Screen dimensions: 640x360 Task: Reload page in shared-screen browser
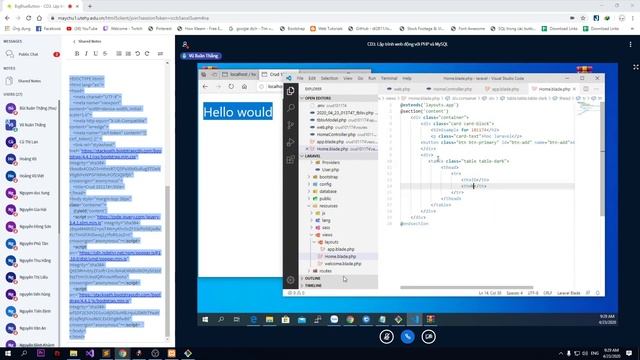(x=231, y=87)
